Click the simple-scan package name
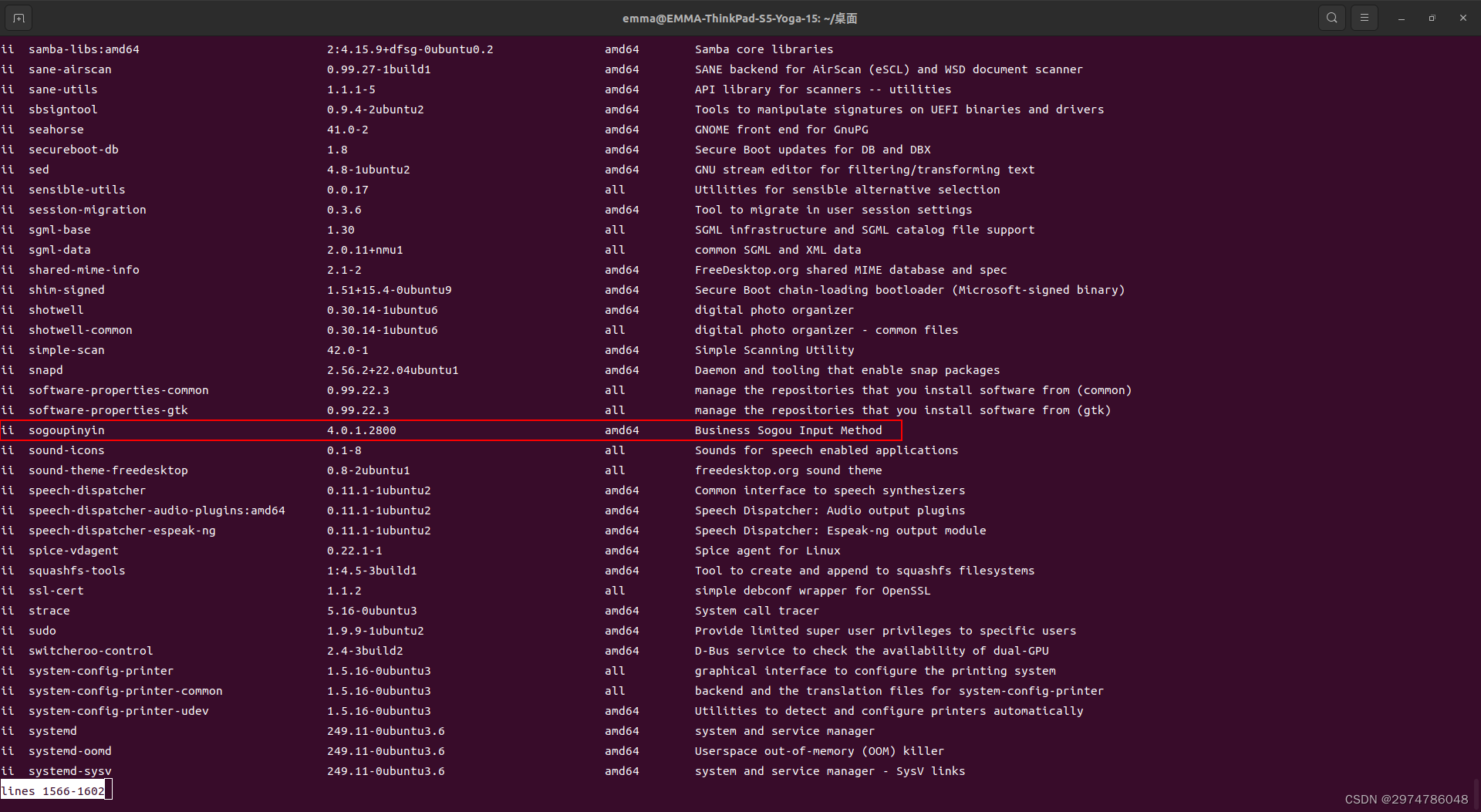The height and width of the screenshot is (812, 1481). click(66, 350)
